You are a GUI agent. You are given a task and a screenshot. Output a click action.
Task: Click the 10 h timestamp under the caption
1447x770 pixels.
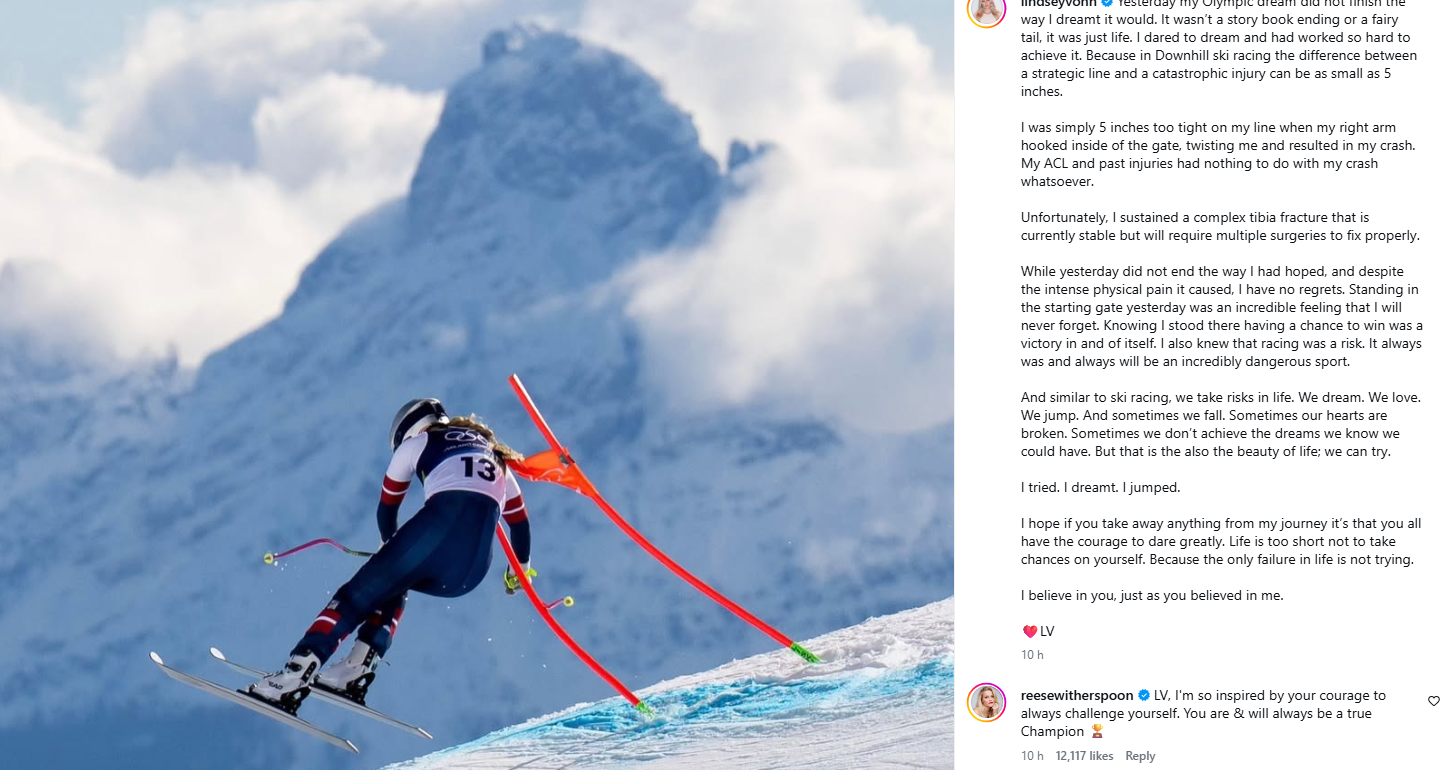click(x=1032, y=655)
